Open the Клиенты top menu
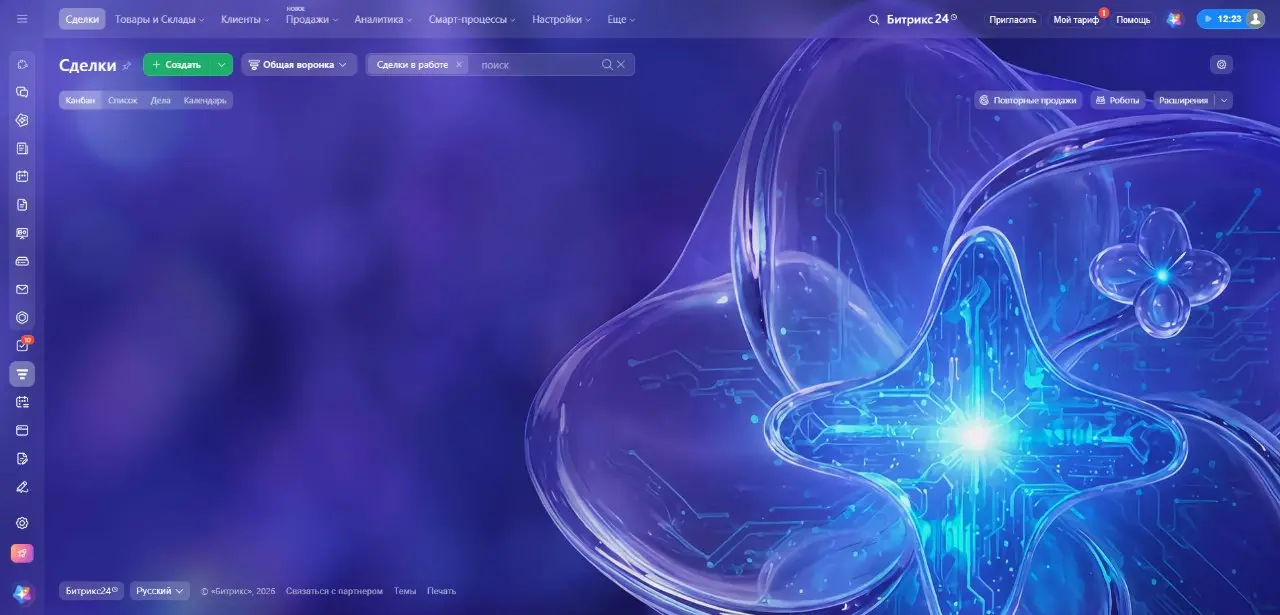The height and width of the screenshot is (615, 1280). pyautogui.click(x=245, y=19)
